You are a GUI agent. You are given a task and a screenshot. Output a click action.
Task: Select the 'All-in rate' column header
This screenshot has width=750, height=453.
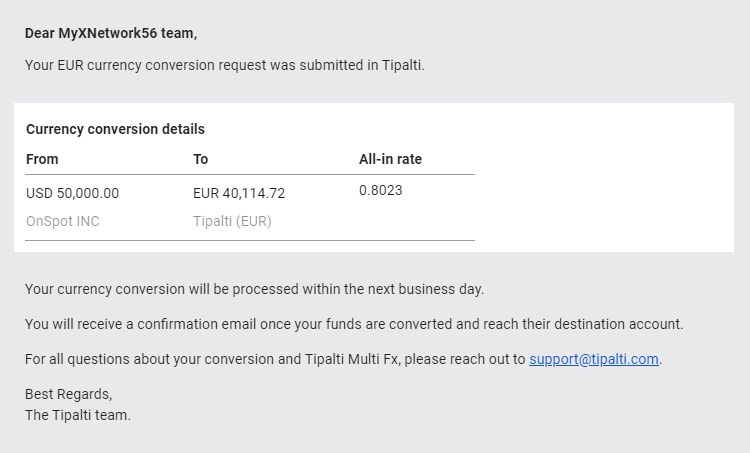390,159
